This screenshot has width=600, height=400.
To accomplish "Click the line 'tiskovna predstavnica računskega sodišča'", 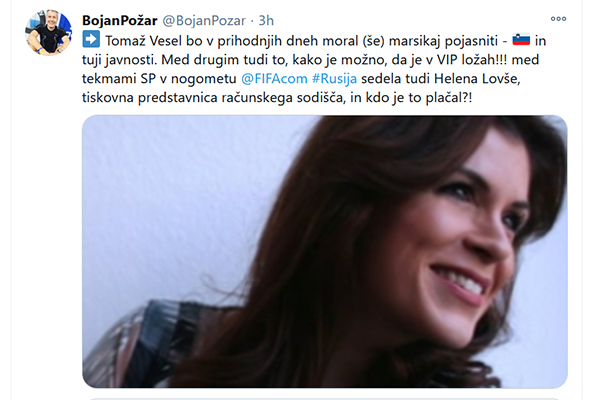I will 214,98.
